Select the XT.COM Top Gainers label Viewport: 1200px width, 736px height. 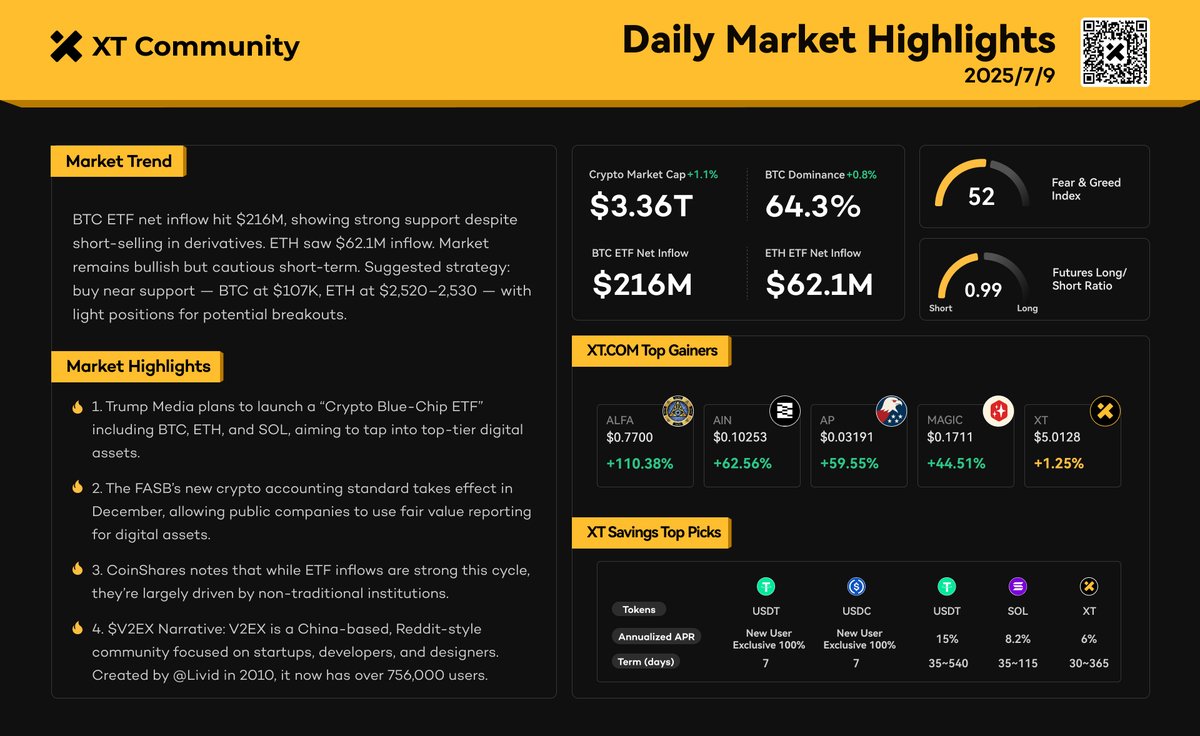click(652, 351)
